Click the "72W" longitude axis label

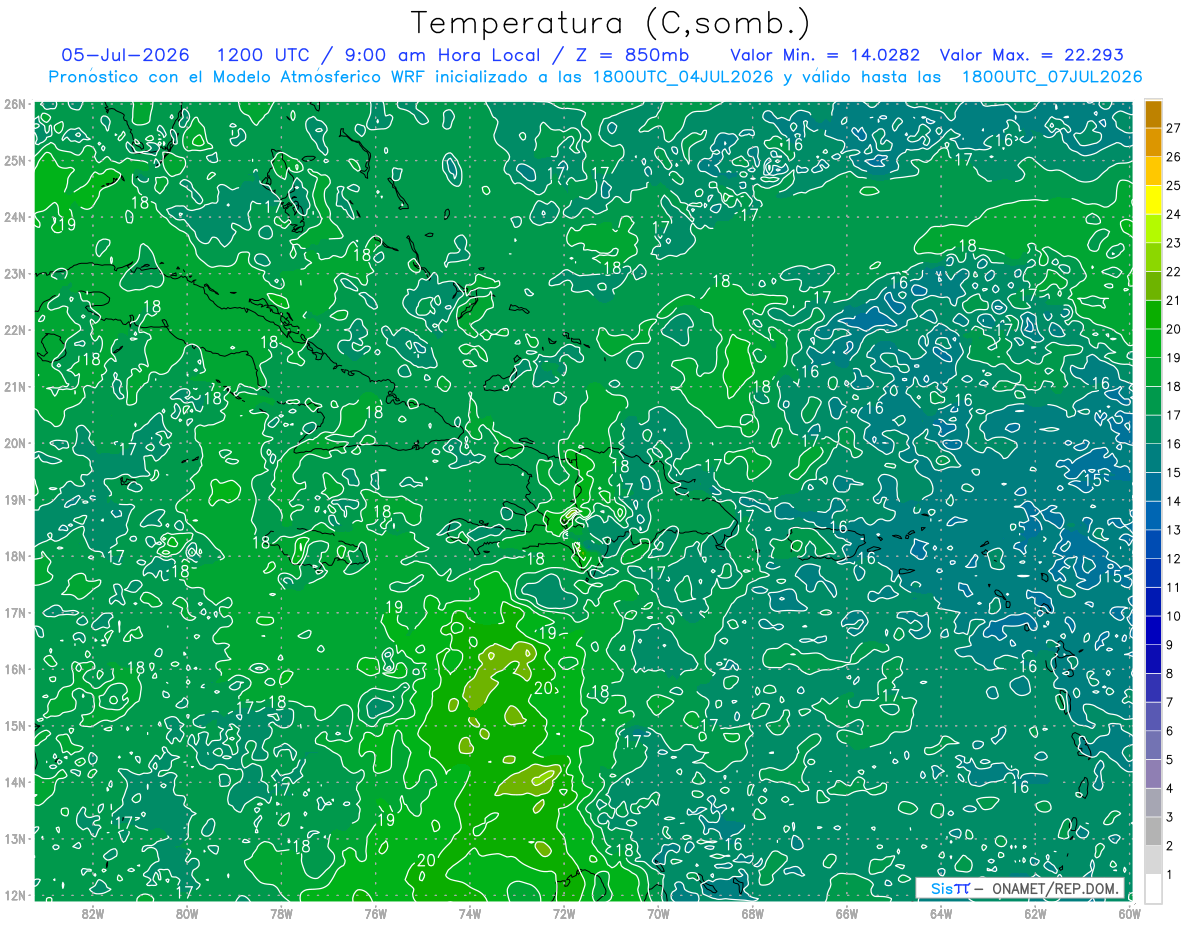564,913
